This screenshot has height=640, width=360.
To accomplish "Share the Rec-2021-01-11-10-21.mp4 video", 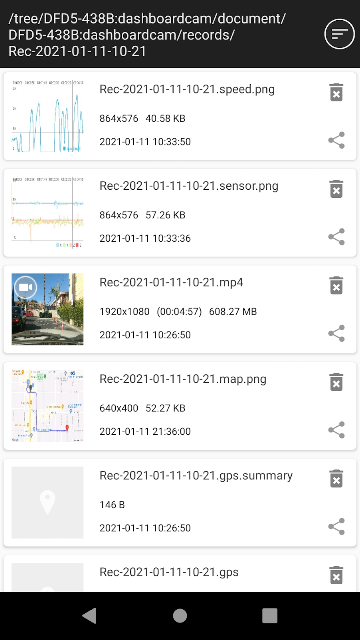I will point(336,333).
